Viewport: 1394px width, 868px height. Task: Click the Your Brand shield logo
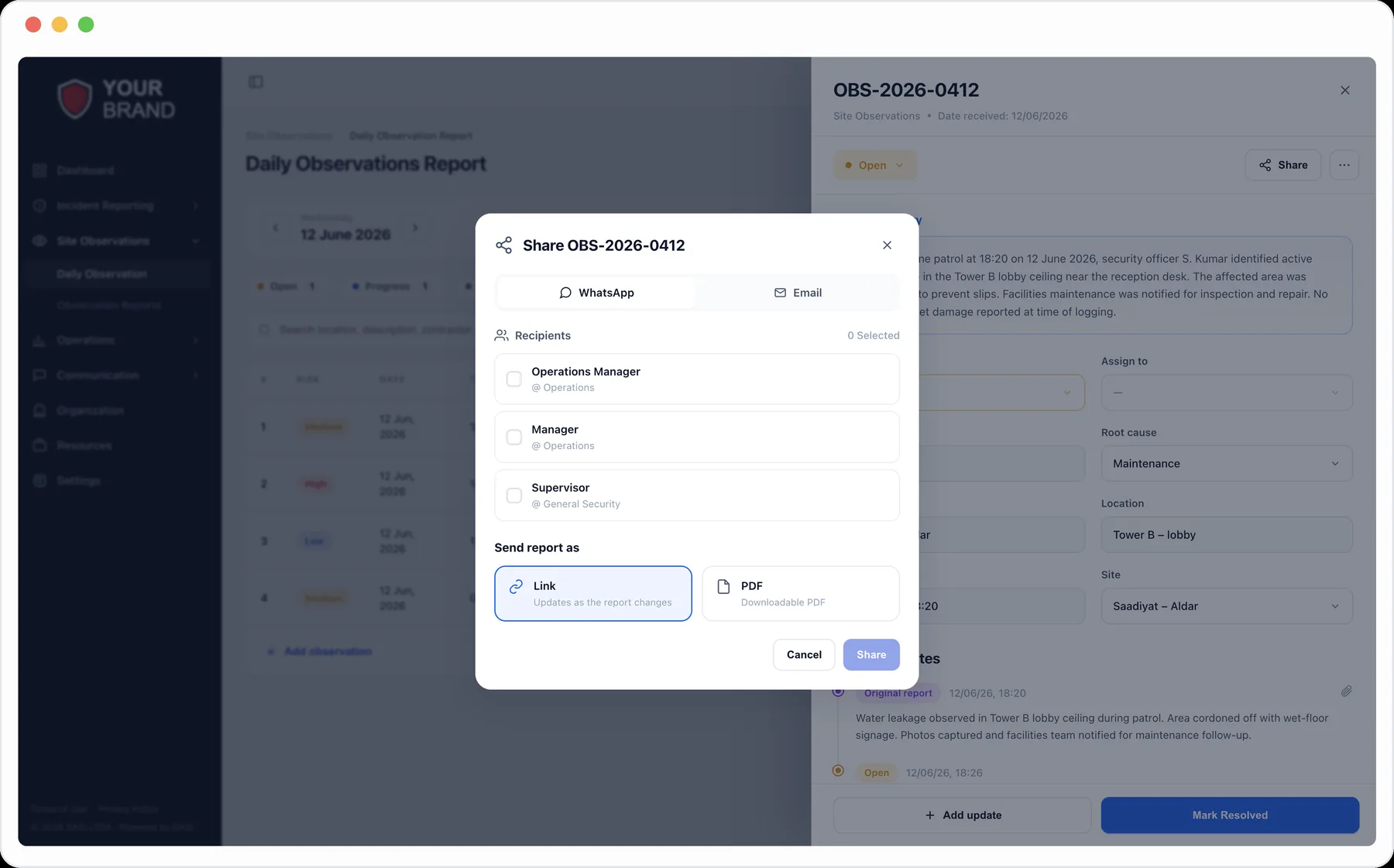75,99
